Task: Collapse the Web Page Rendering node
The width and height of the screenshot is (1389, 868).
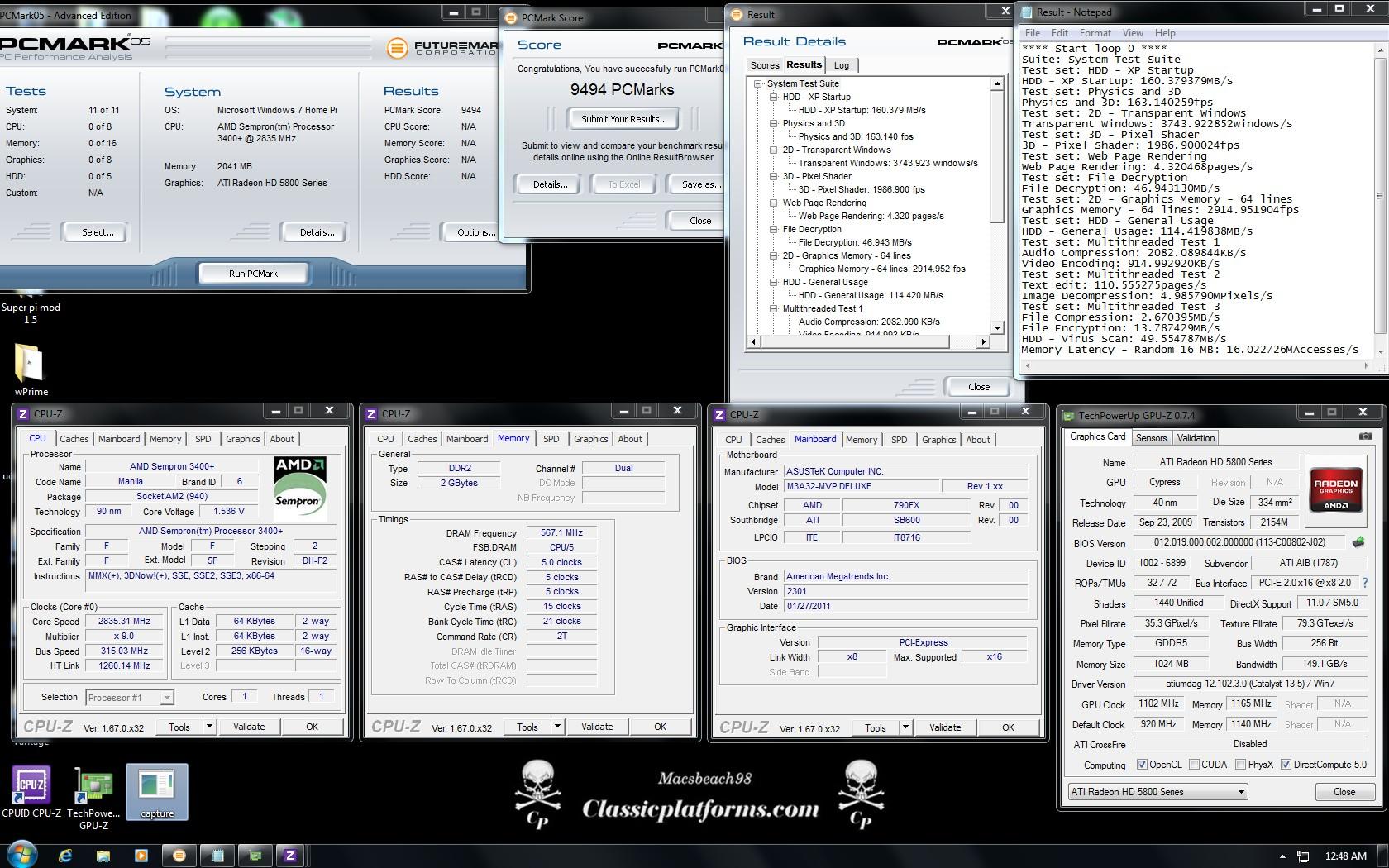Action: (774, 203)
